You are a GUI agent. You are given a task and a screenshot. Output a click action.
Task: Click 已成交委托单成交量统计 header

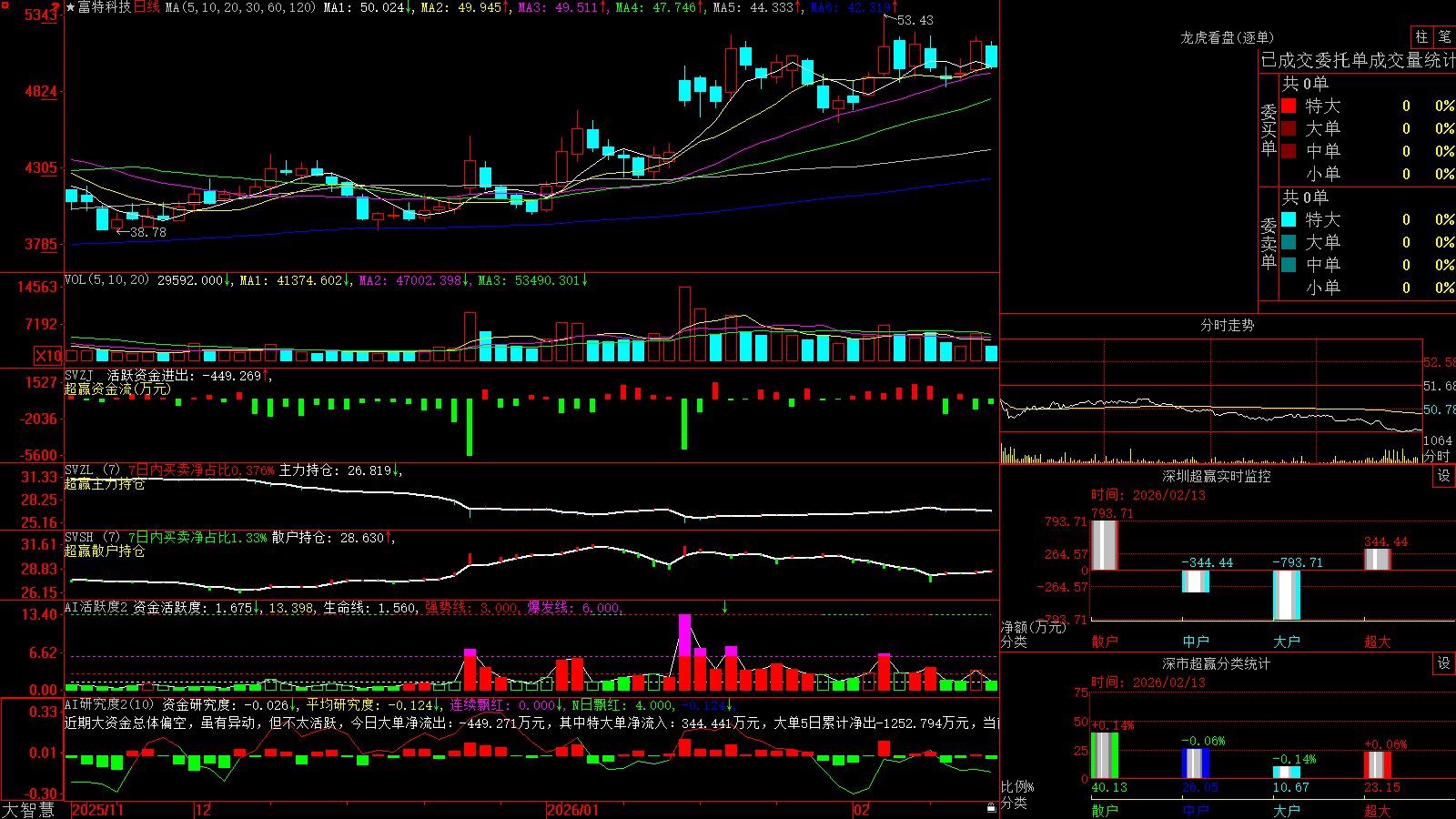coord(1358,61)
